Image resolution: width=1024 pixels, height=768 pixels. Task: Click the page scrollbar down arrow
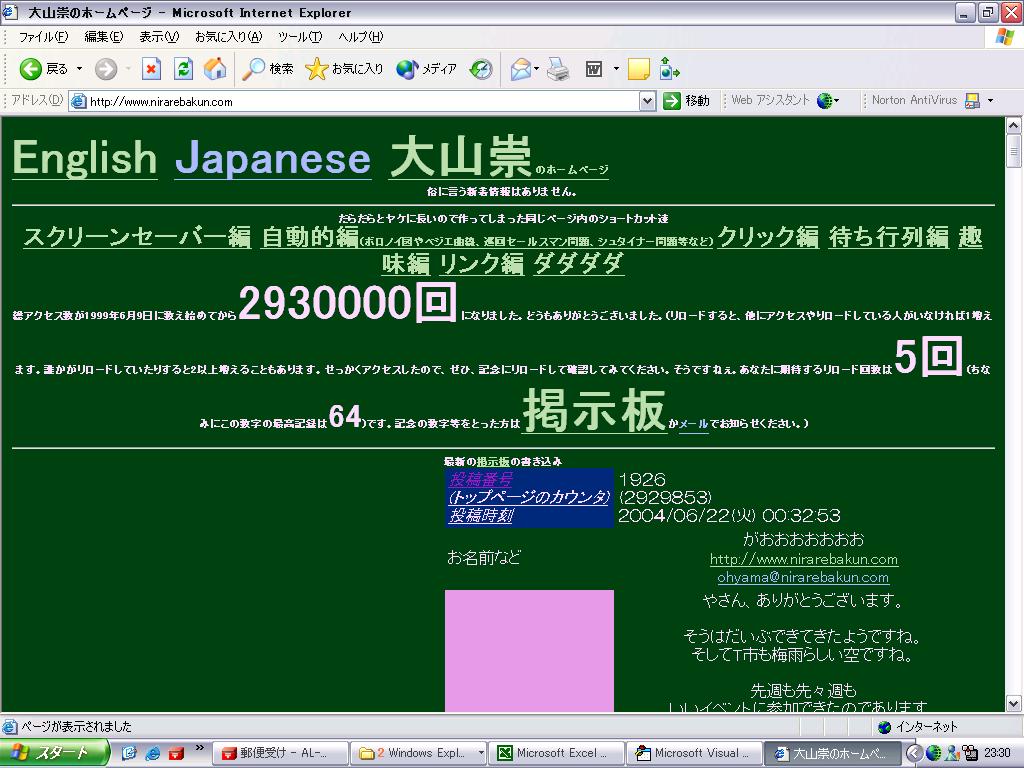pos(1014,703)
